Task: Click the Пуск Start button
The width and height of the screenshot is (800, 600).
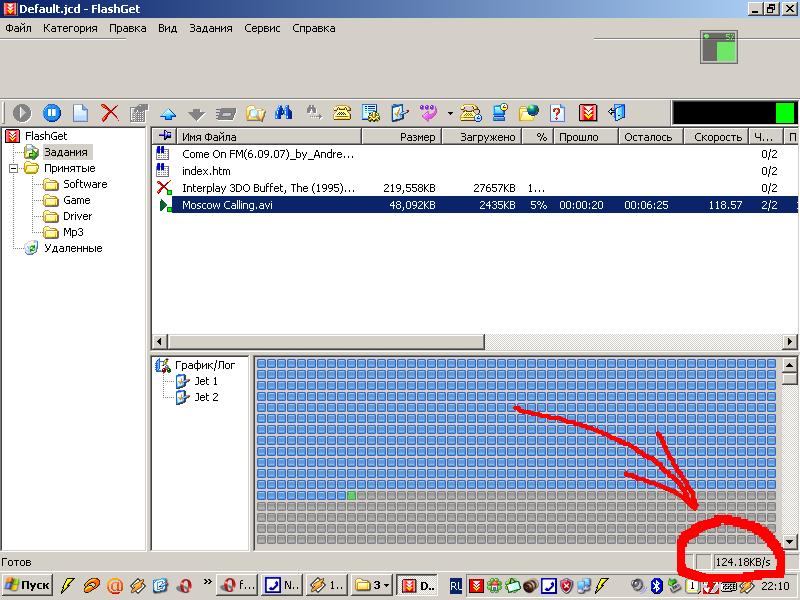Action: (x=28, y=585)
